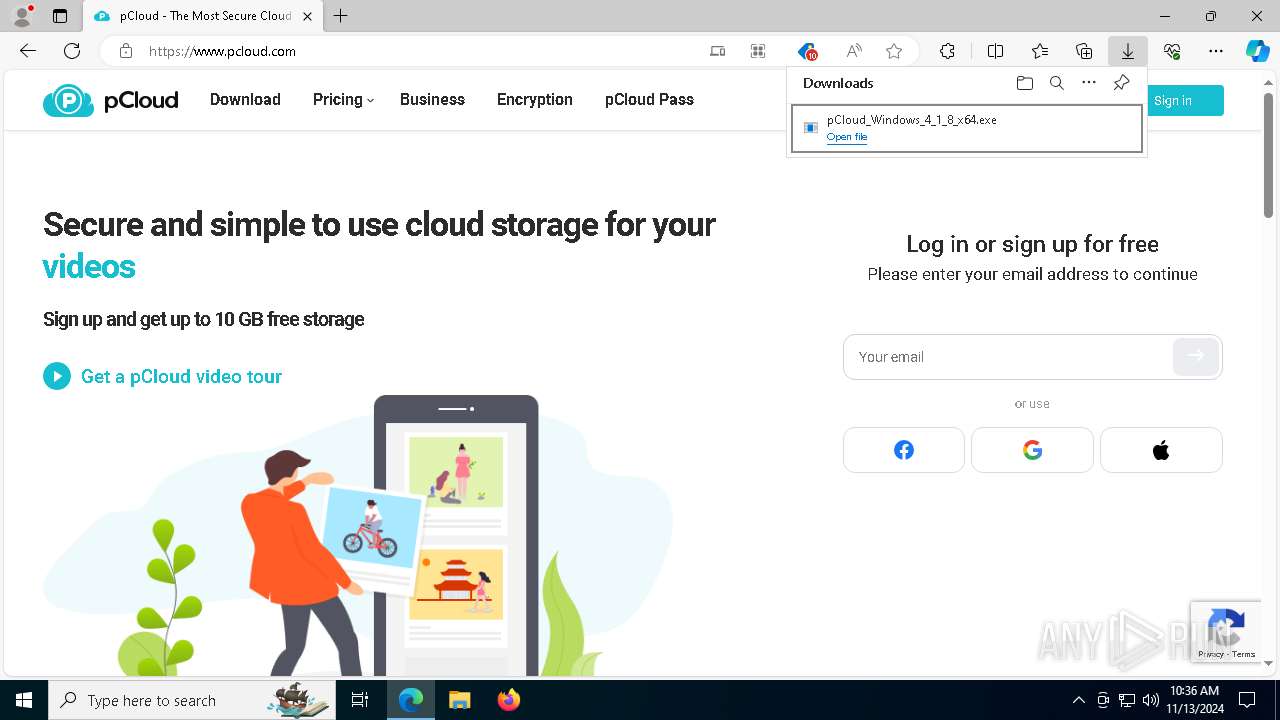Open the downloads folder icon

coord(1025,83)
